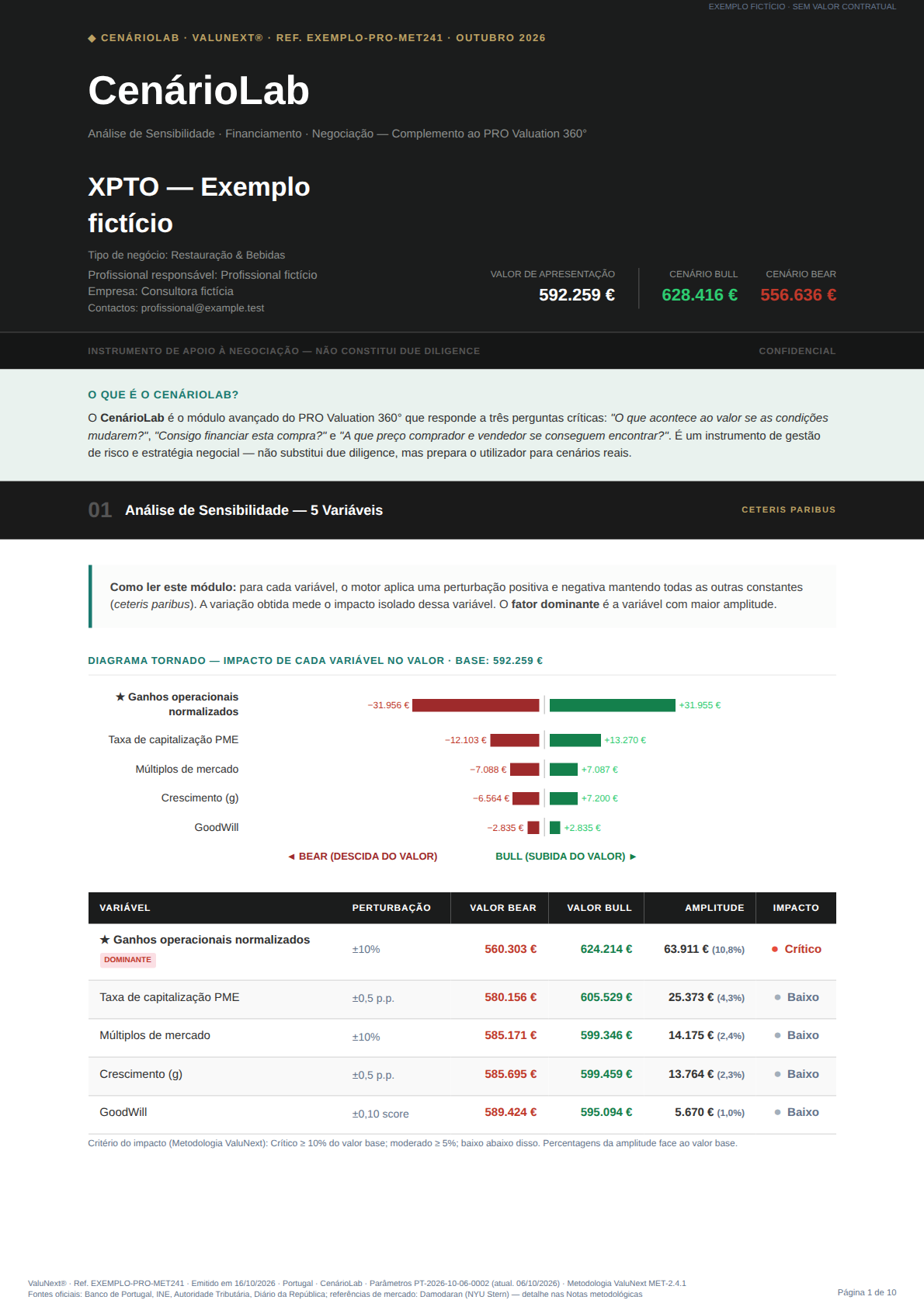Click bull value 595.094 €

[x=606, y=1112]
